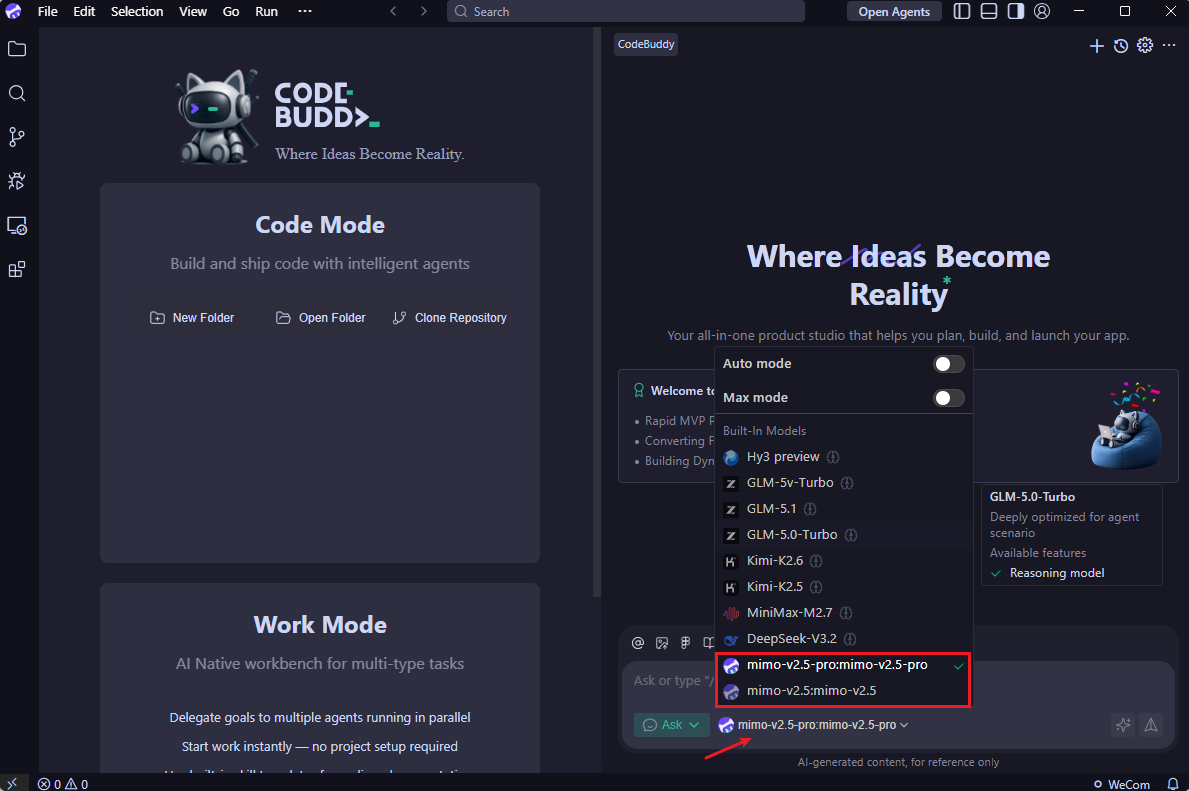Open the Edit menu
This screenshot has width=1189, height=791.
(84, 11)
